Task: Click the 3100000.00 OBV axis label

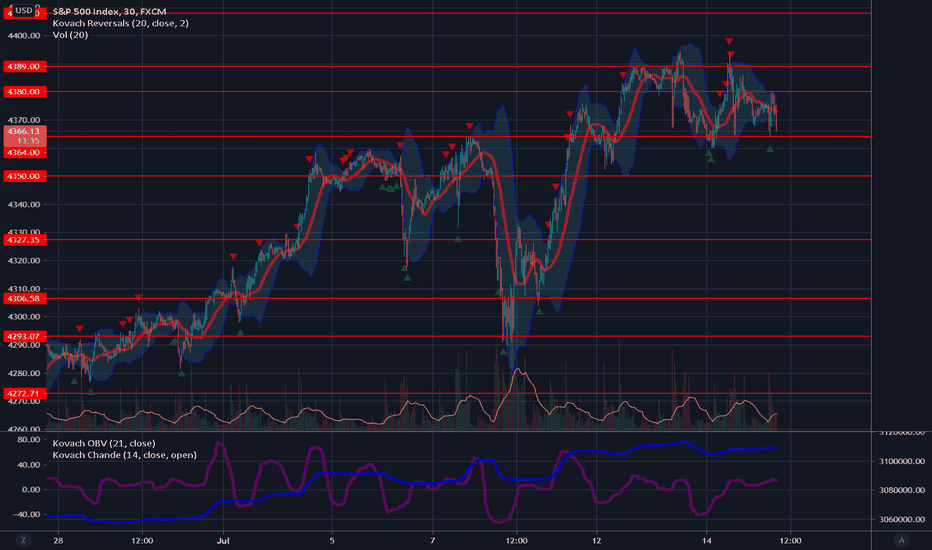Action: 902,461
